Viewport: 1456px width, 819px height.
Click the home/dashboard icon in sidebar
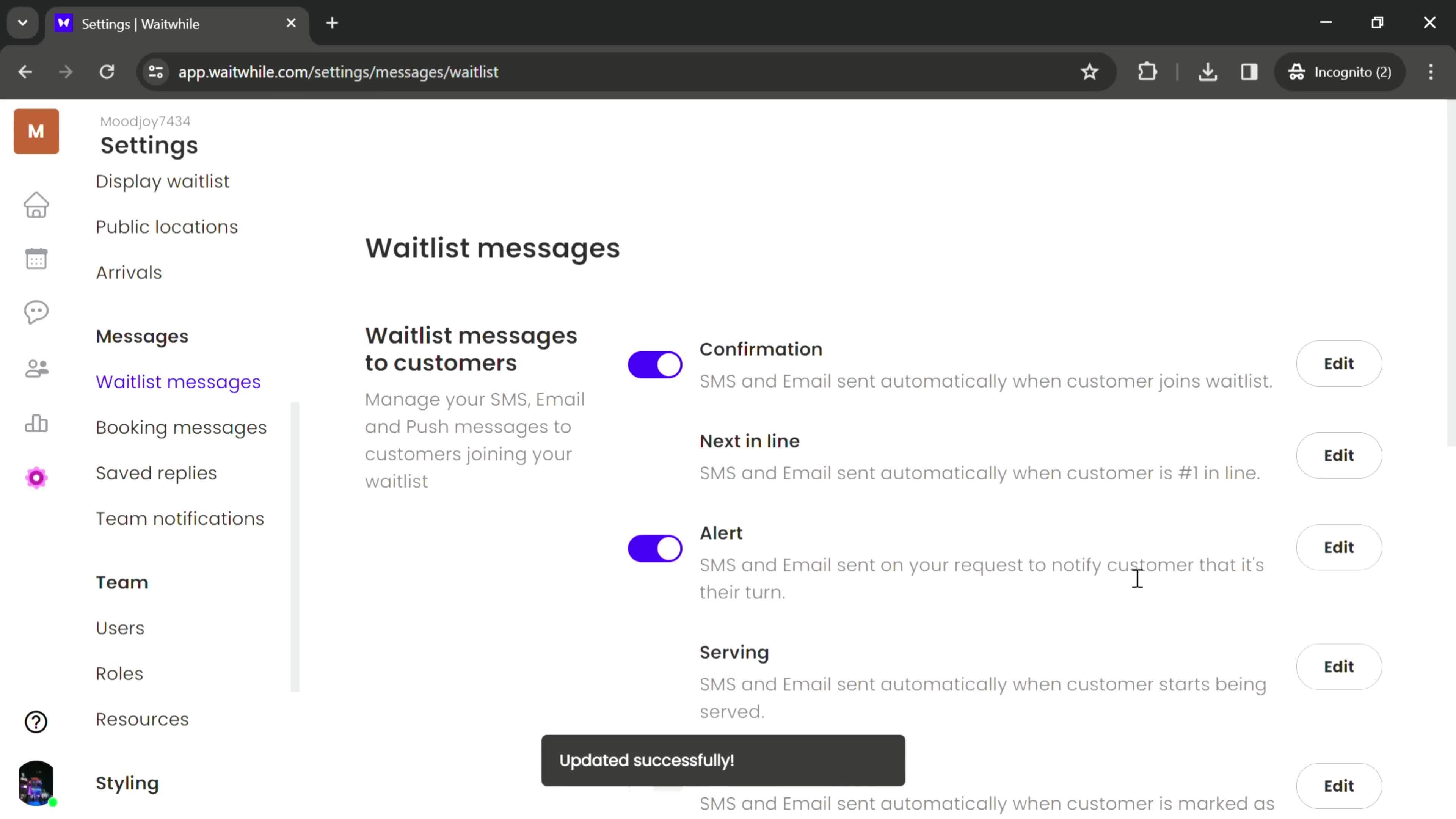click(36, 205)
